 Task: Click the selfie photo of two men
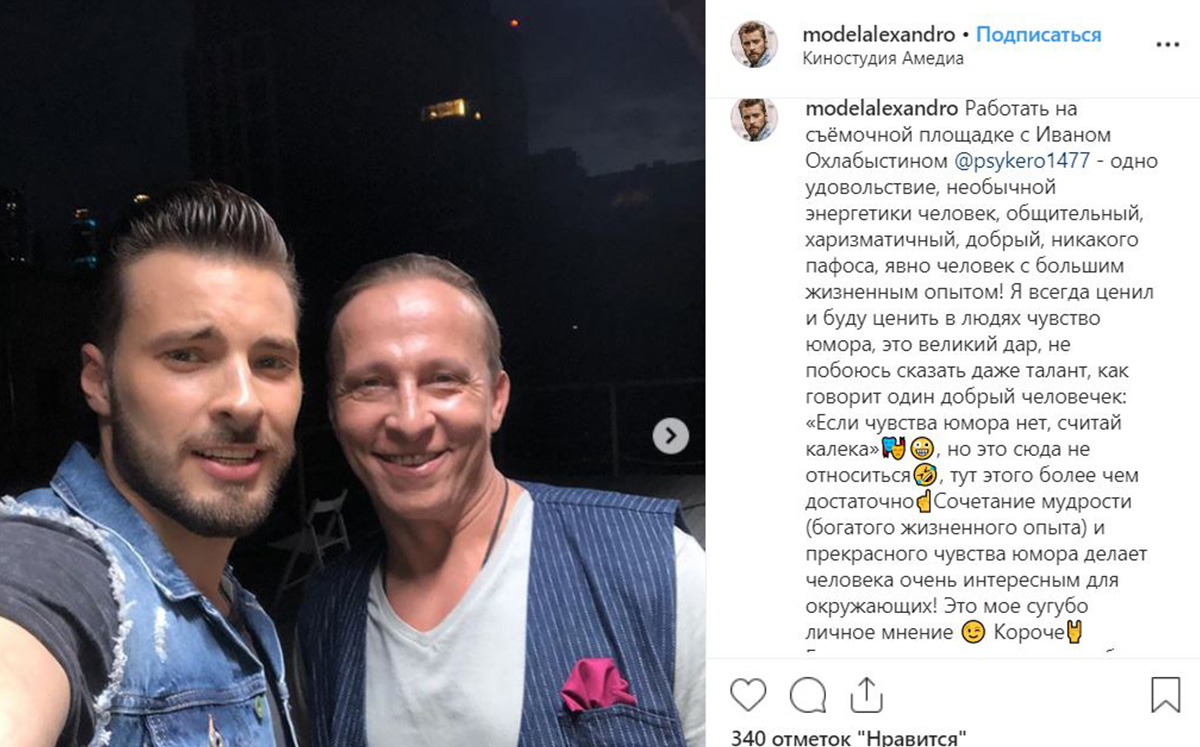[x=352, y=373]
